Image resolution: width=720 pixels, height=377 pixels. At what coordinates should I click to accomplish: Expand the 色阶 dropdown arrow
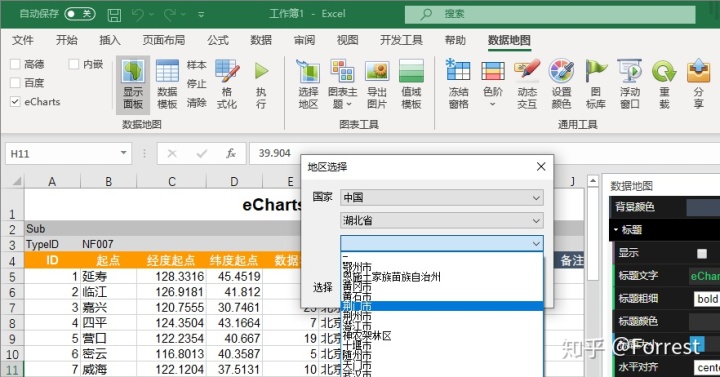click(x=493, y=104)
